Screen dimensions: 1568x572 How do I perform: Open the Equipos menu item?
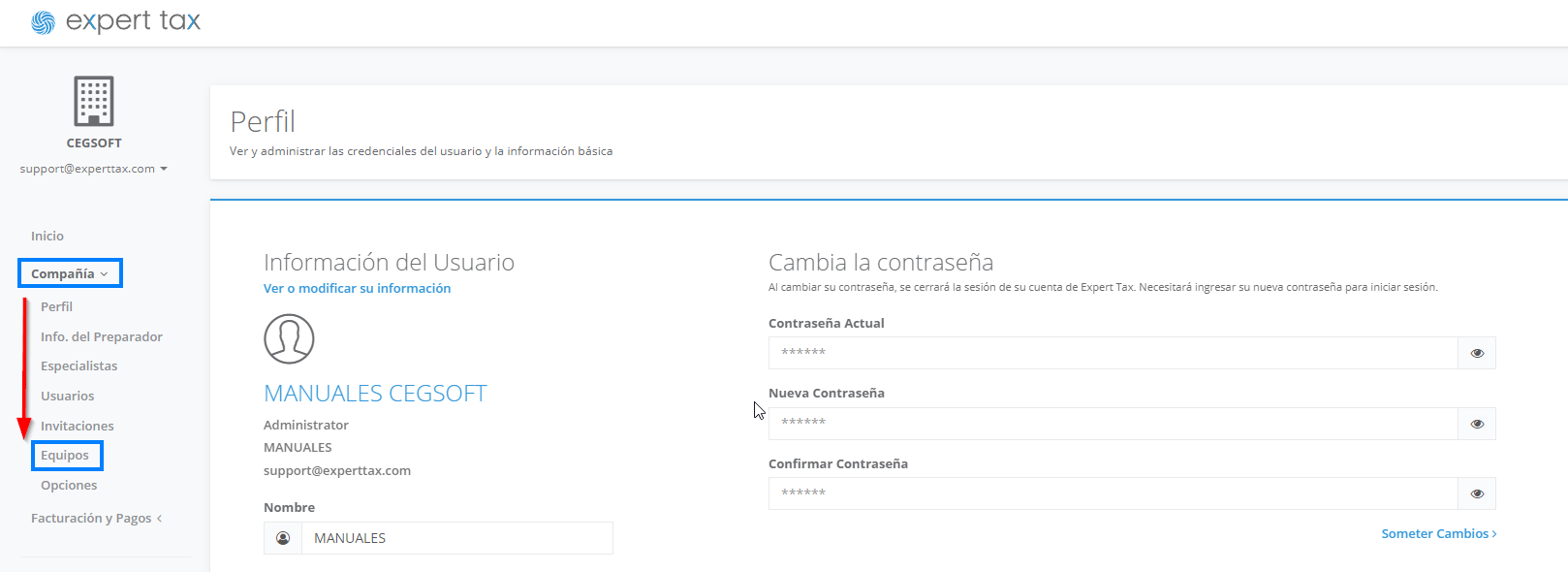pyautogui.click(x=65, y=455)
